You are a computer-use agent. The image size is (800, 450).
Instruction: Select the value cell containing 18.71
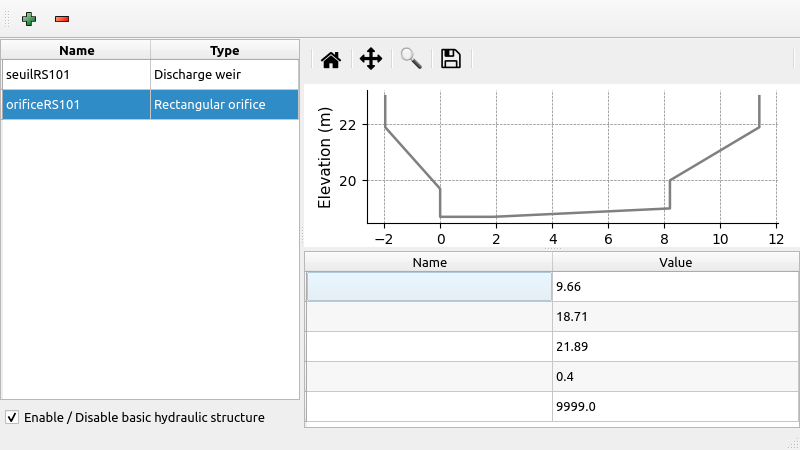click(675, 317)
